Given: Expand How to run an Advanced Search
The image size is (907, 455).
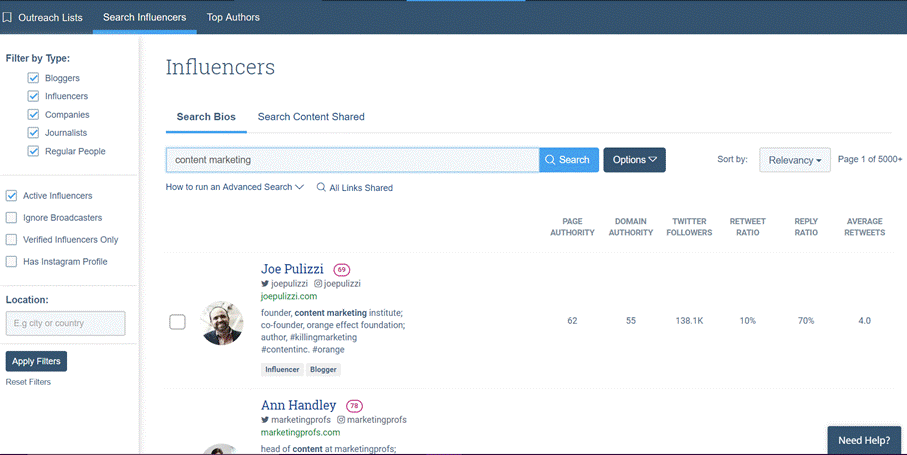Looking at the screenshot, I should click(235, 187).
